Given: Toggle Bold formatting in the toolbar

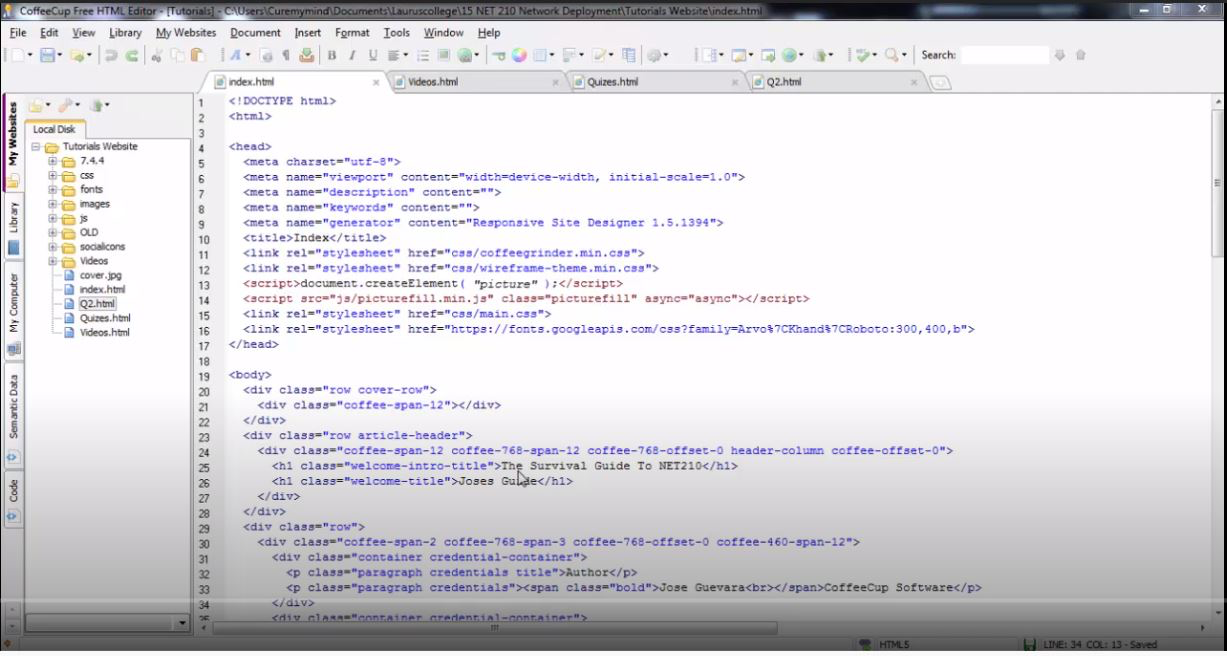Looking at the screenshot, I should [x=330, y=55].
